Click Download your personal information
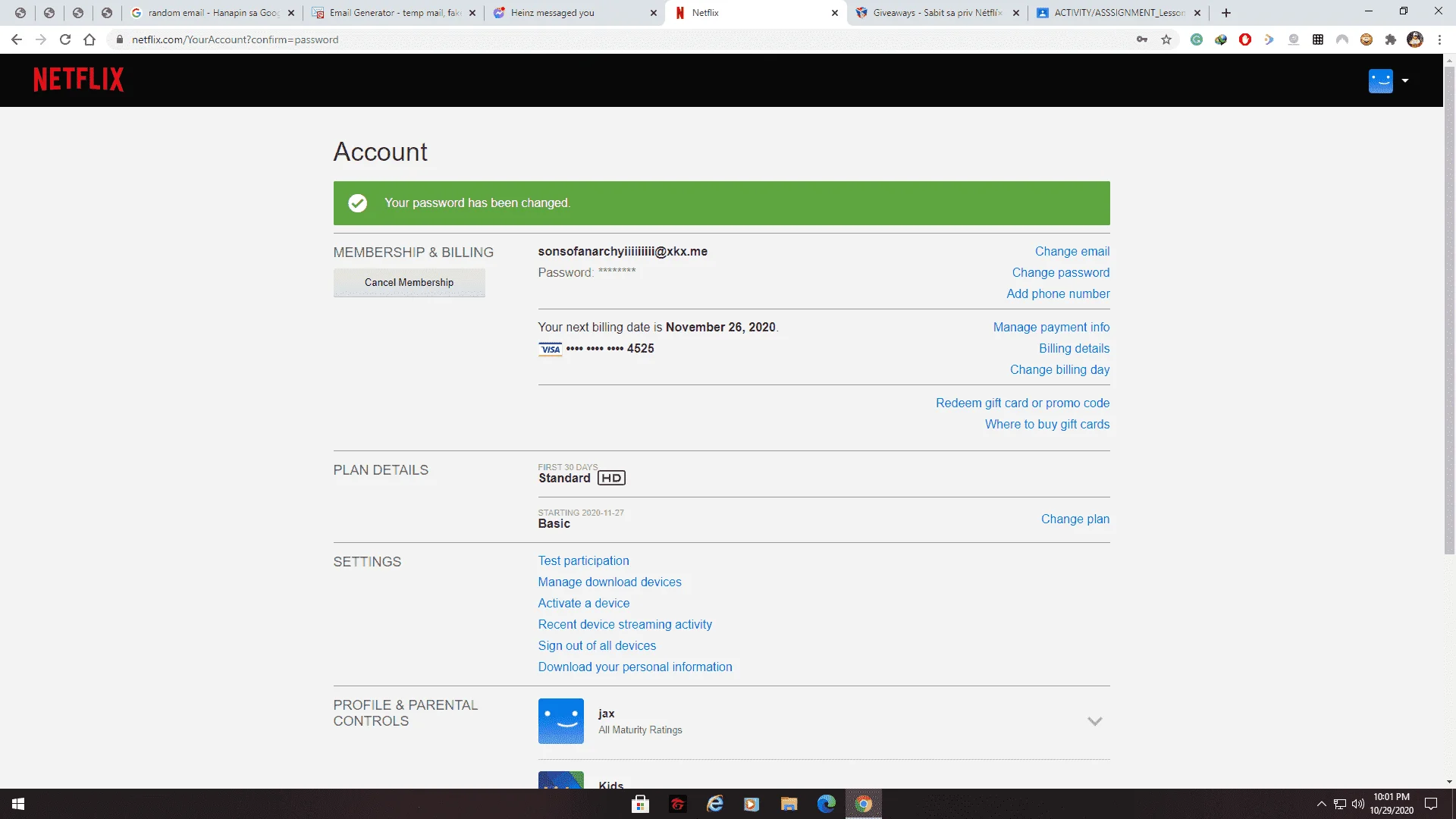This screenshot has height=819, width=1456. point(635,667)
